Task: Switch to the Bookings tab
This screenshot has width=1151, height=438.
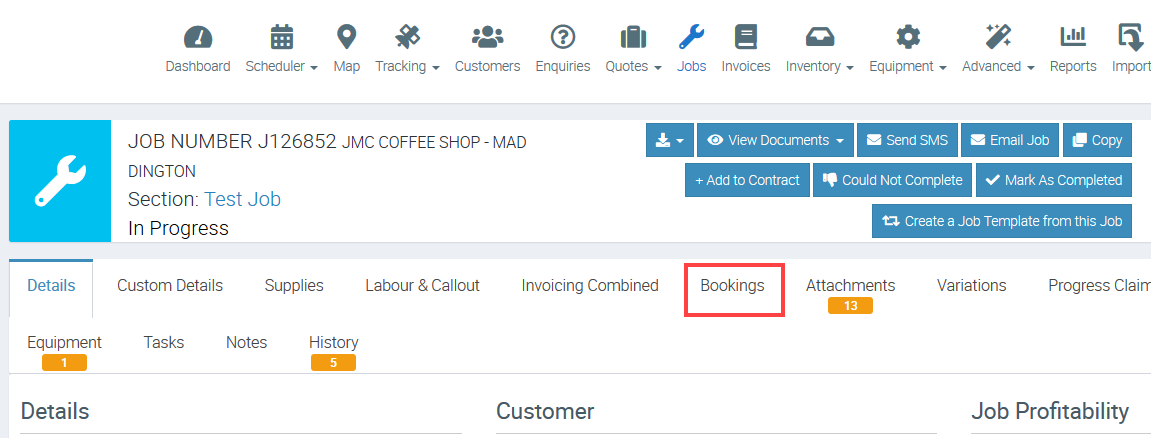Action: click(x=732, y=286)
